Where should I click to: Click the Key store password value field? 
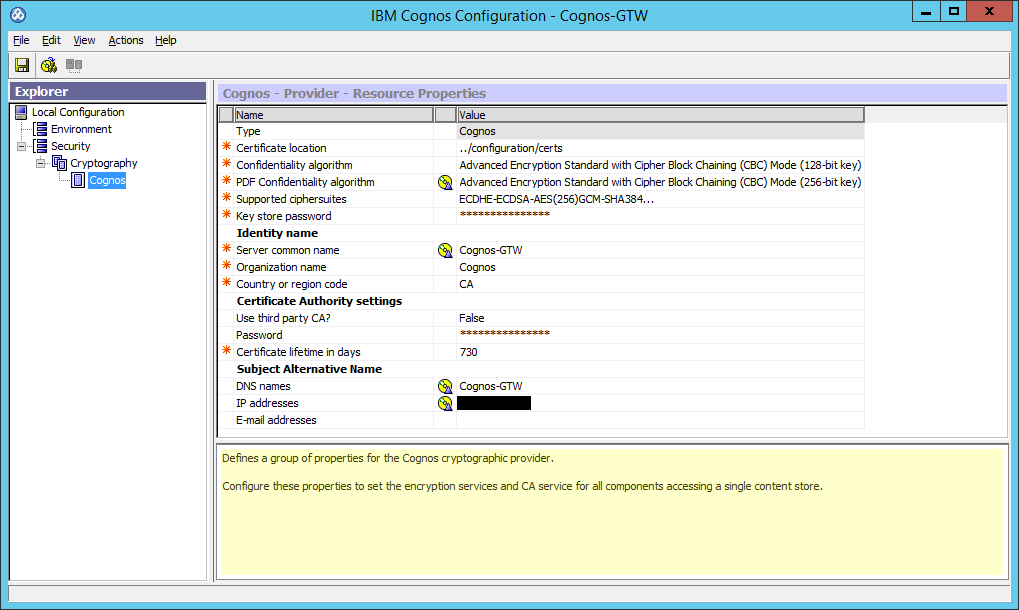click(660, 216)
